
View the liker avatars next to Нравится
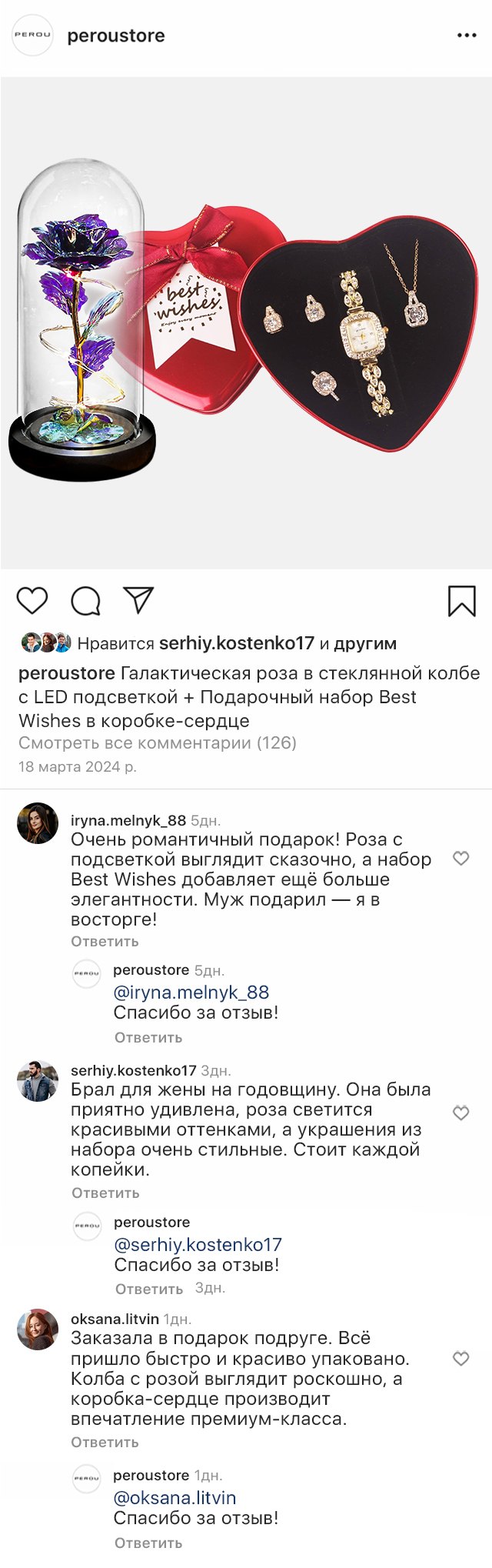[x=46, y=643]
